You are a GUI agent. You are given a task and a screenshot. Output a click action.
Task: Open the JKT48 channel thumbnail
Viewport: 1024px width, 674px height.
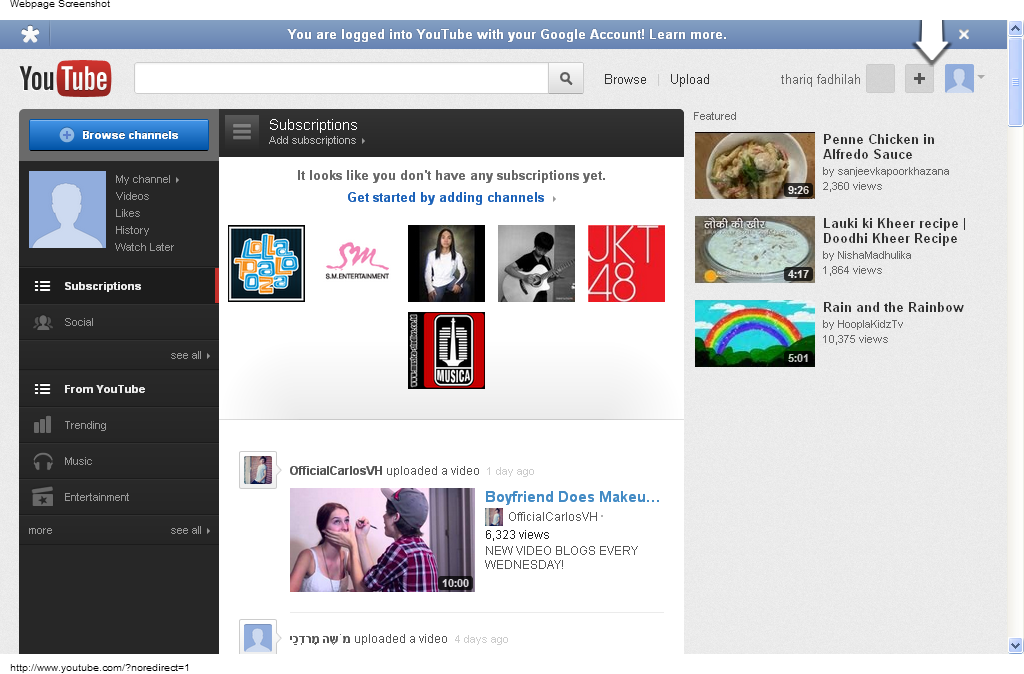(626, 263)
